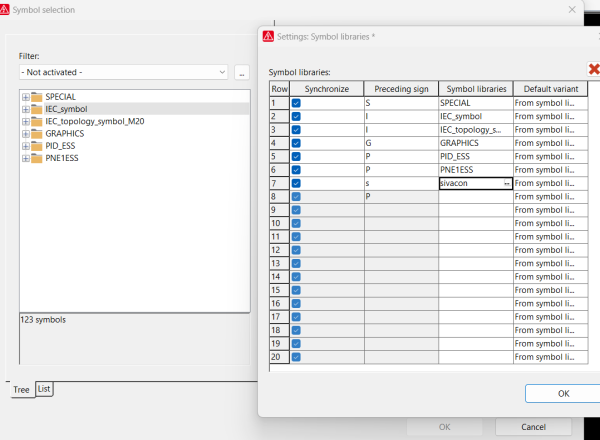Switch to the List tab
This screenshot has width=600, height=440.
[x=44, y=389]
